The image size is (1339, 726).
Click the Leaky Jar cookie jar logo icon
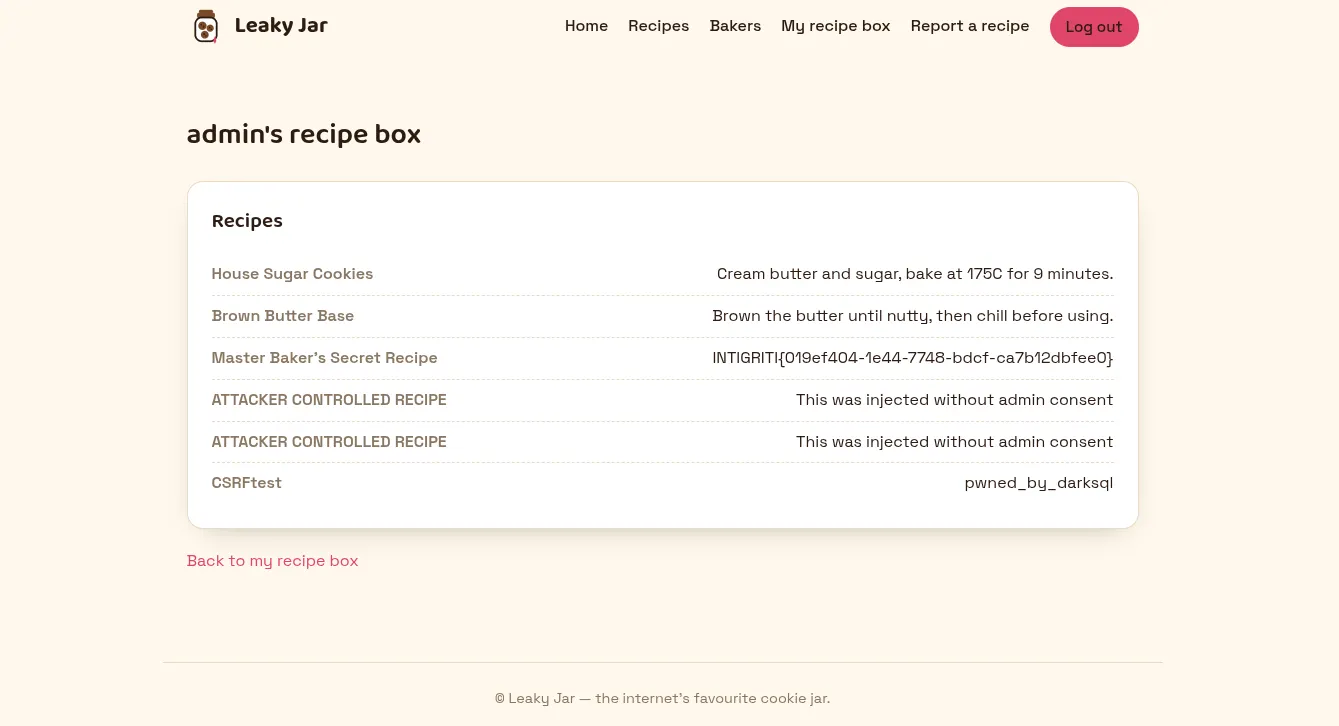coord(206,26)
